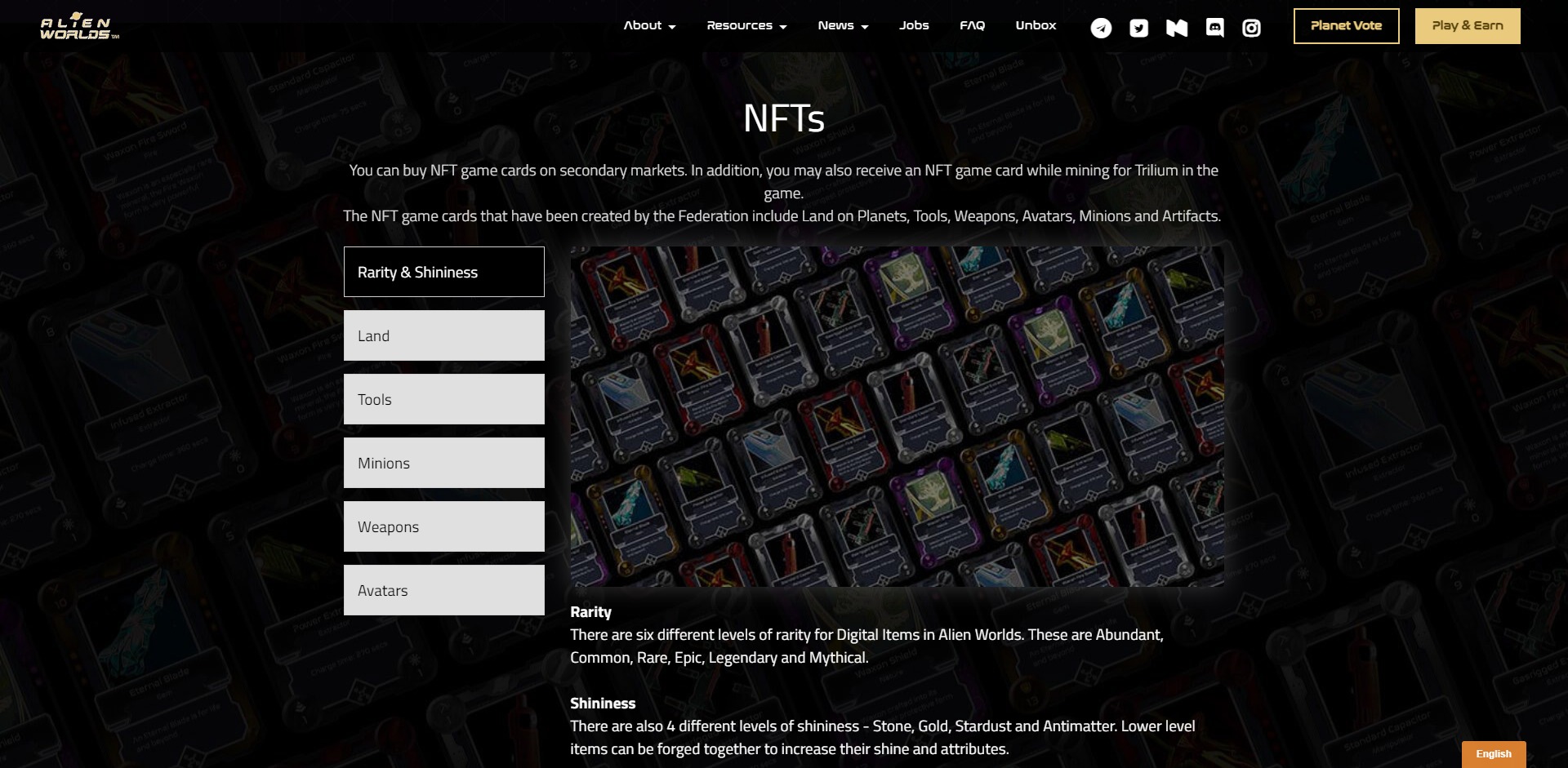Click the Alien Worlds logo
This screenshot has height=768, width=1568.
[x=80, y=26]
